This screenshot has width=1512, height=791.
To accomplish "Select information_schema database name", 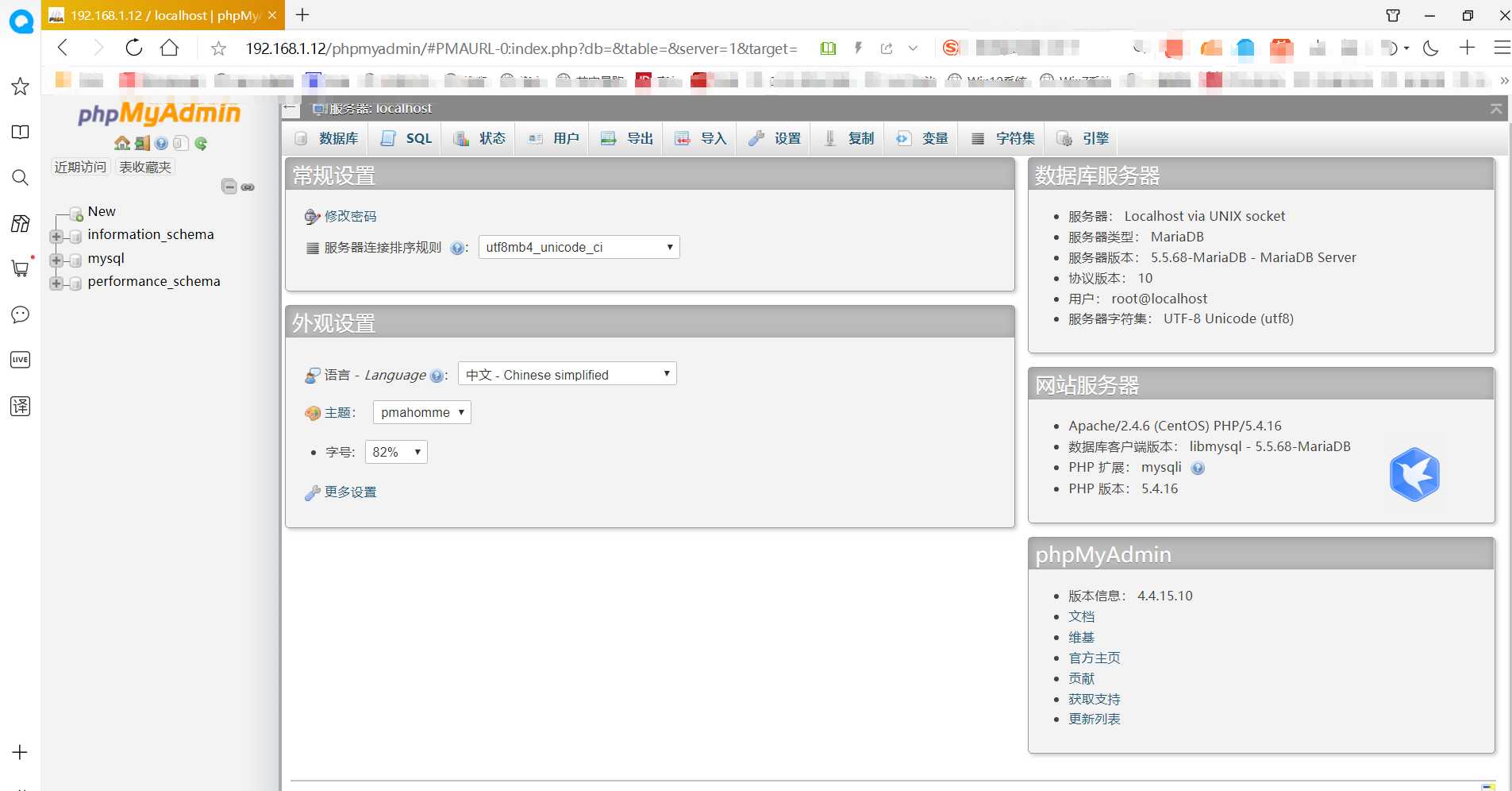I will click(151, 234).
